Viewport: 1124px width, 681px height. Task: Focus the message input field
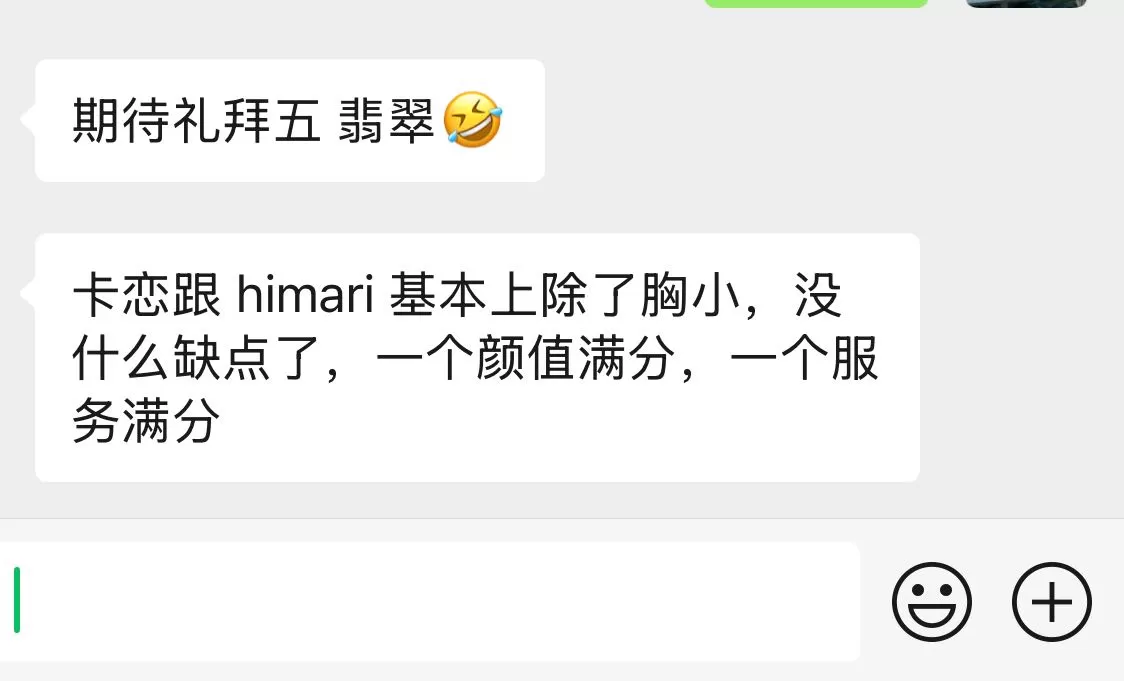pyautogui.click(x=429, y=601)
